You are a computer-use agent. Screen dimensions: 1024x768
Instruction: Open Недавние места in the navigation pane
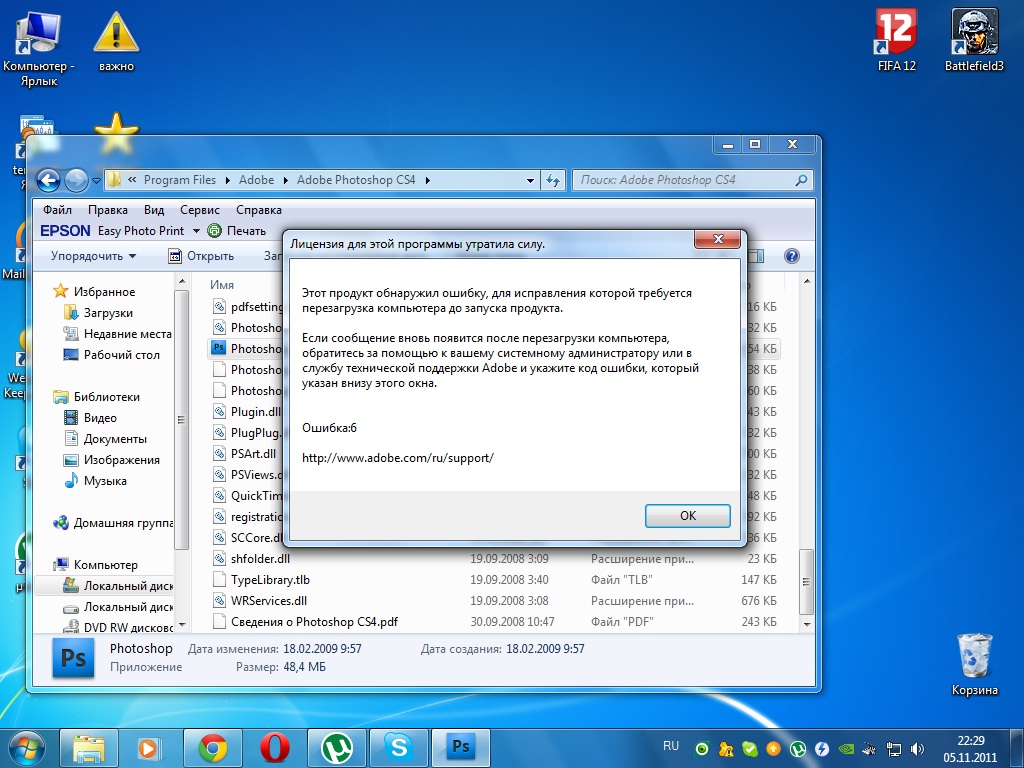(x=118, y=334)
